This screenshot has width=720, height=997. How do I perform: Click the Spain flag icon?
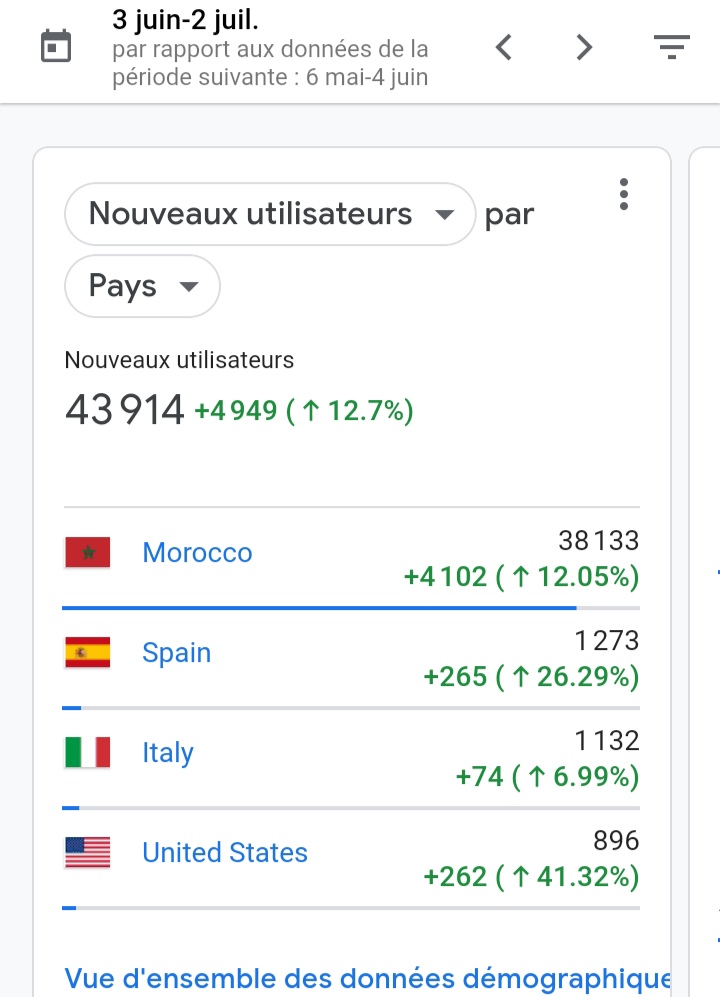tap(88, 652)
